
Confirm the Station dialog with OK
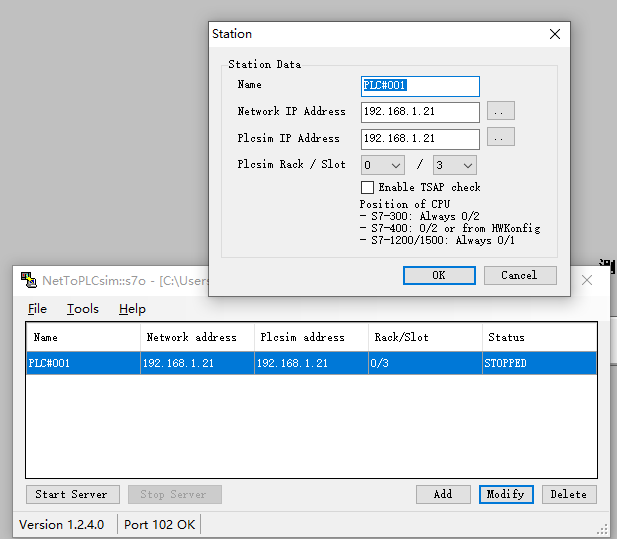pyautogui.click(x=439, y=275)
